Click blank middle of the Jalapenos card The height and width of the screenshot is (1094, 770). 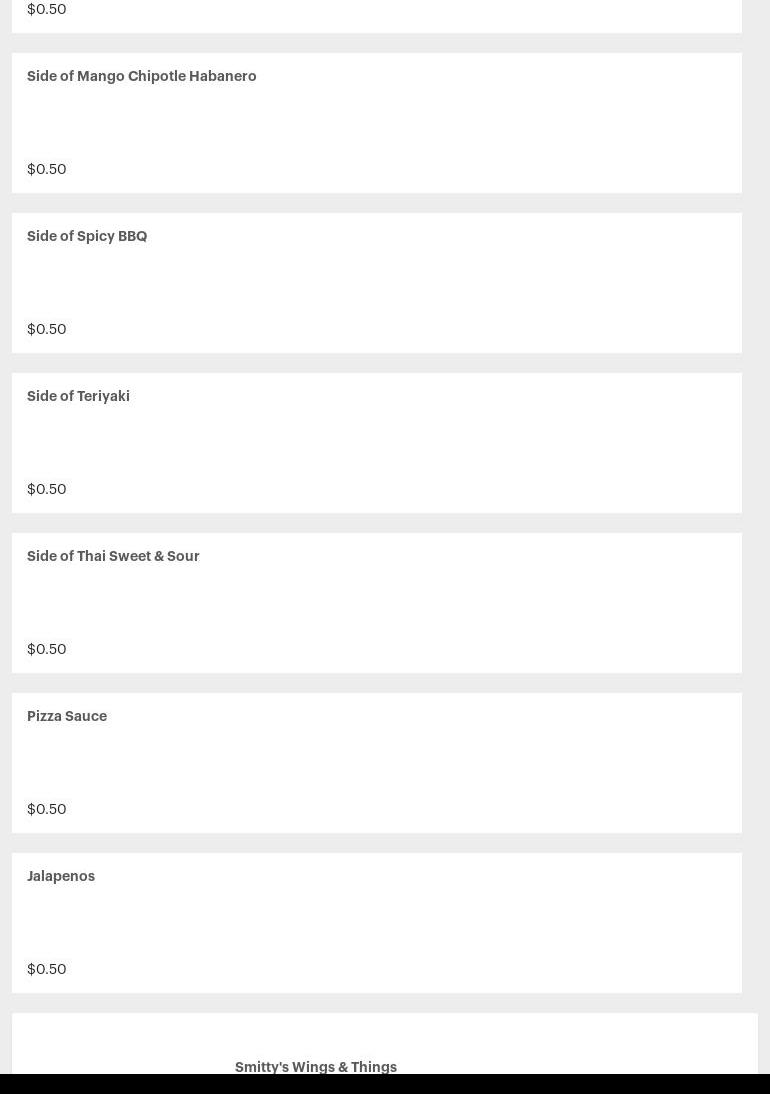(377, 923)
